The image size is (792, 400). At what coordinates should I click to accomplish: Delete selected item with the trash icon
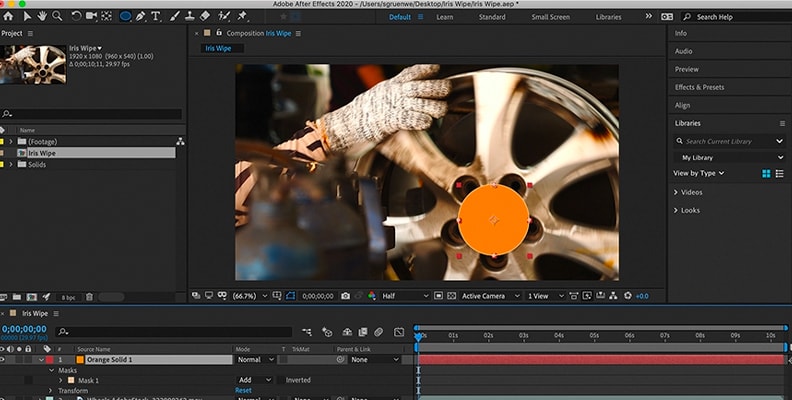(89, 297)
